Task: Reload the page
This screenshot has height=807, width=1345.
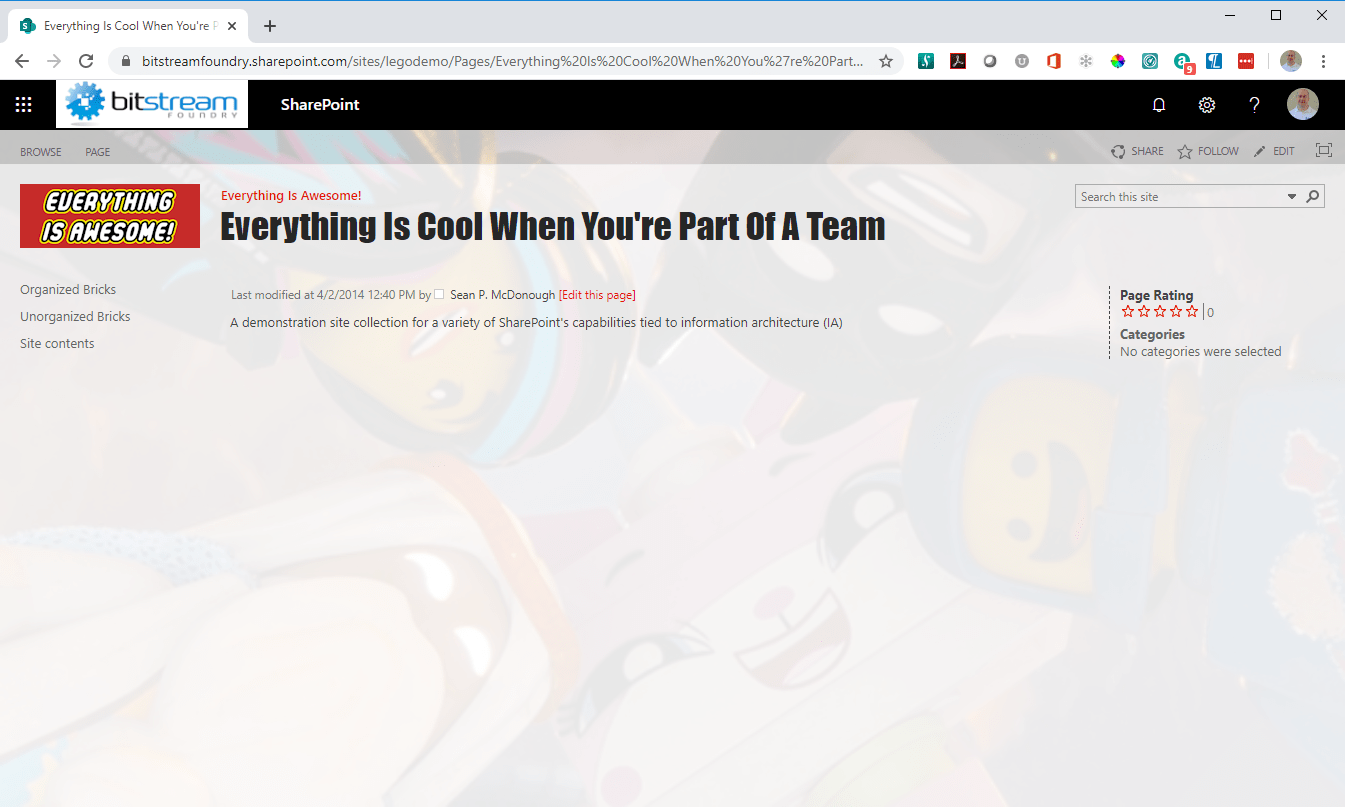Action: (86, 61)
